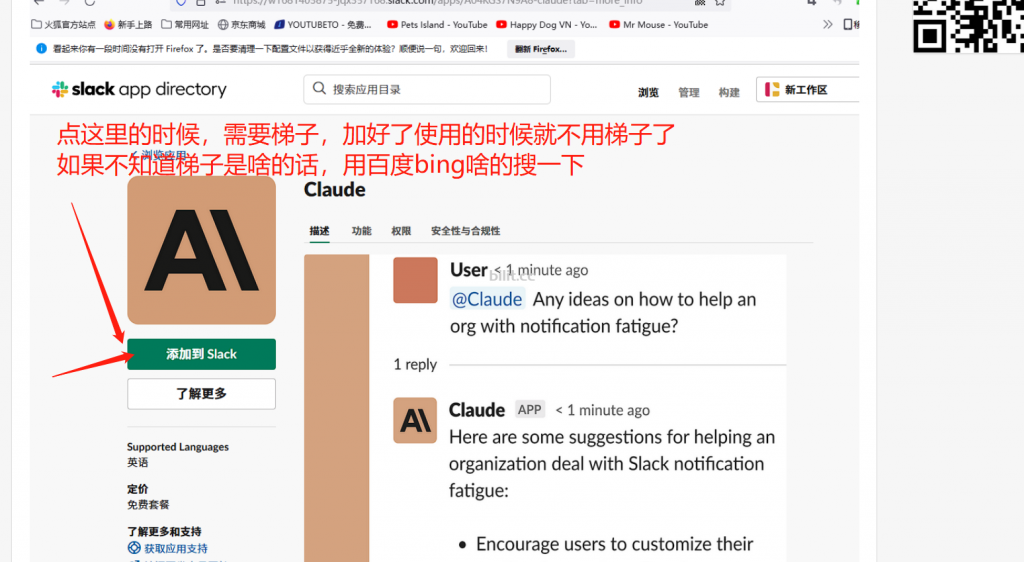Open the 安全性与合规性 tab

[466, 231]
